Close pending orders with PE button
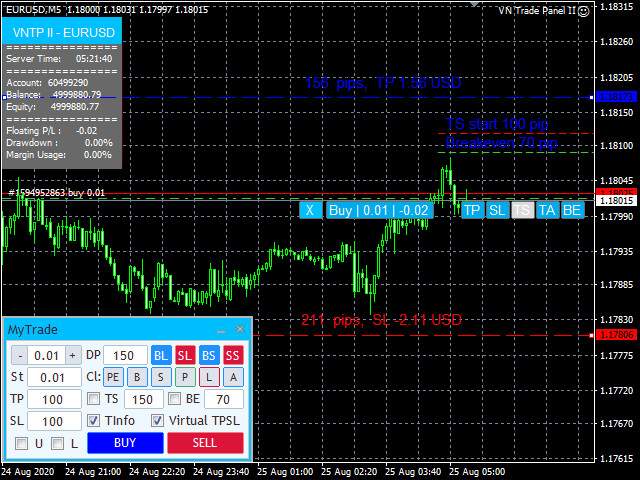The height and width of the screenshot is (480, 640). pyautogui.click(x=113, y=377)
